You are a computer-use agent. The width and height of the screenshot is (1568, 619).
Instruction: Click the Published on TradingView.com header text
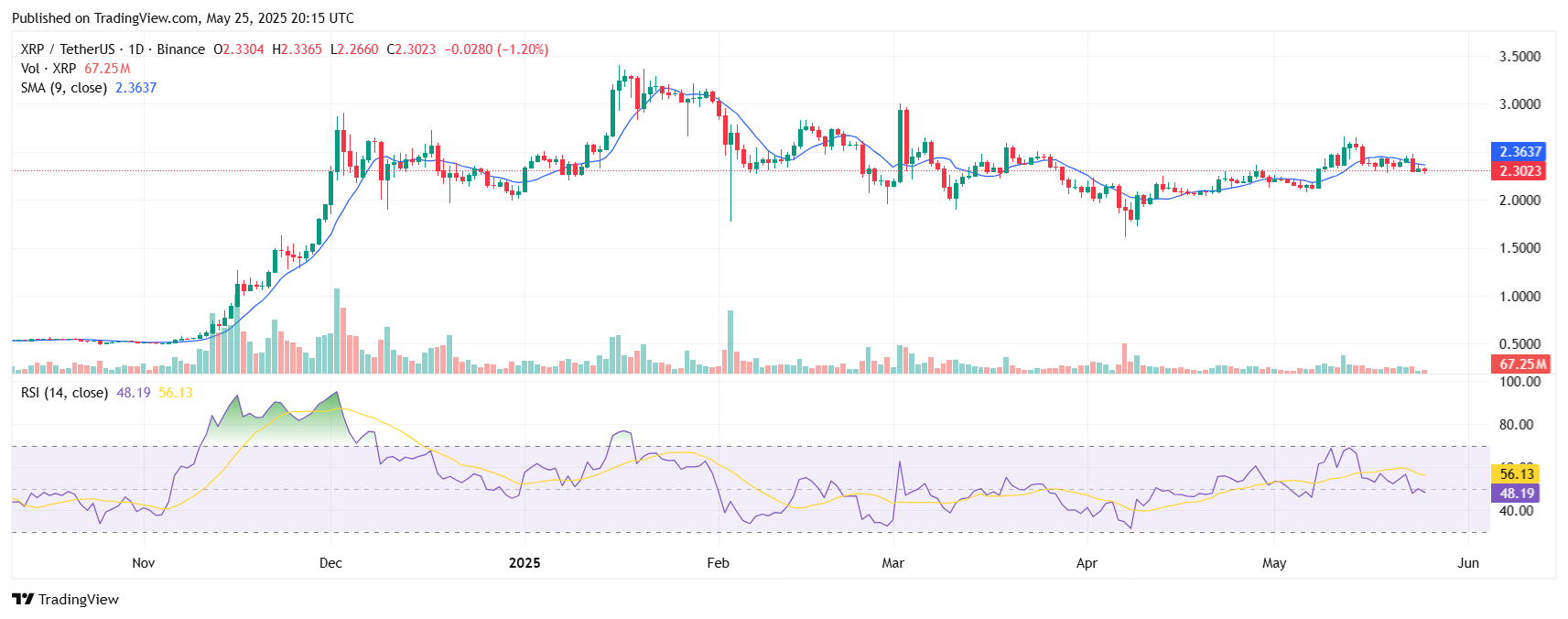point(183,18)
